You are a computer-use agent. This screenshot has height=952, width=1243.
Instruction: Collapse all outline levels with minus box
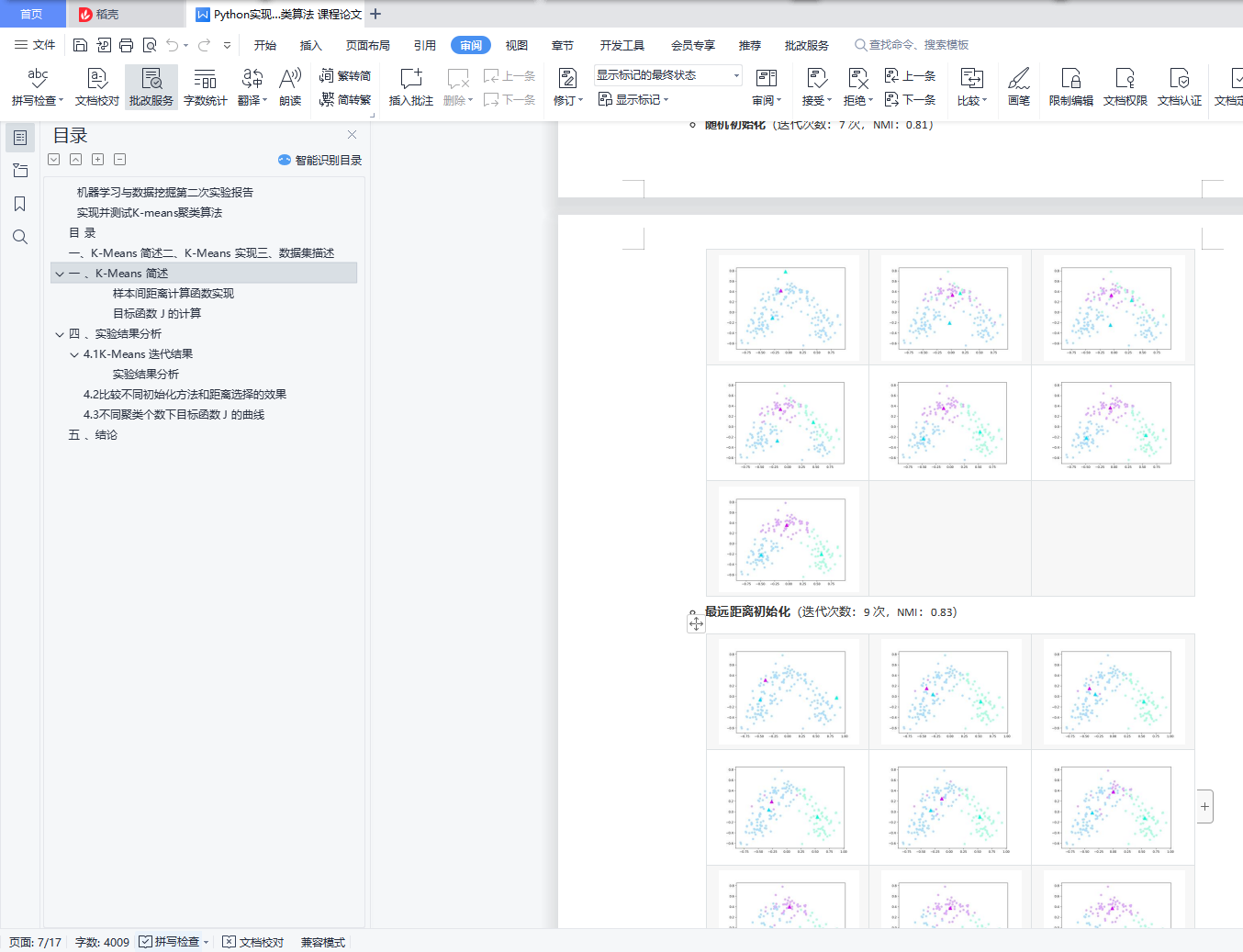click(119, 159)
